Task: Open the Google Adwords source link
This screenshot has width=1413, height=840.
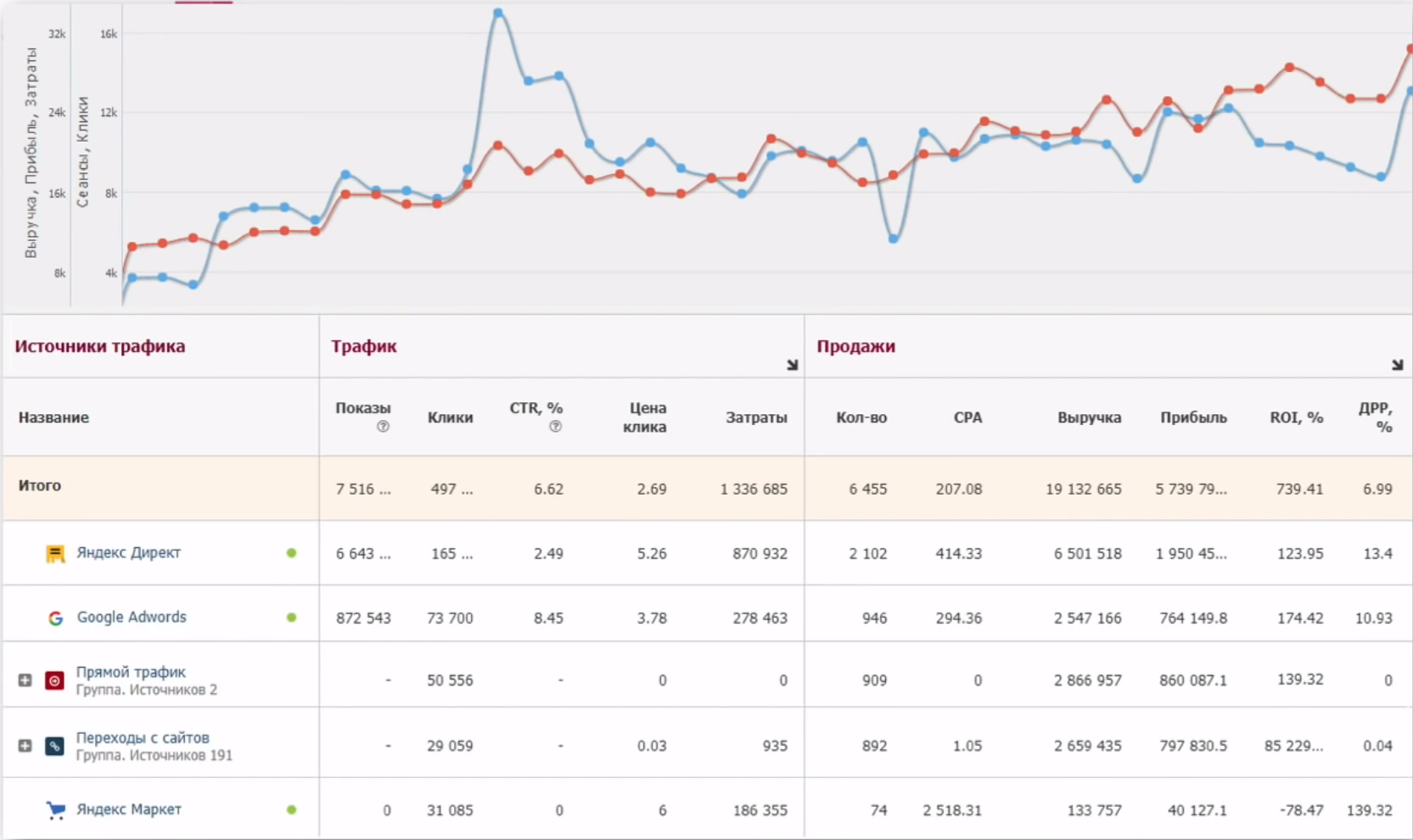Action: coord(132,617)
